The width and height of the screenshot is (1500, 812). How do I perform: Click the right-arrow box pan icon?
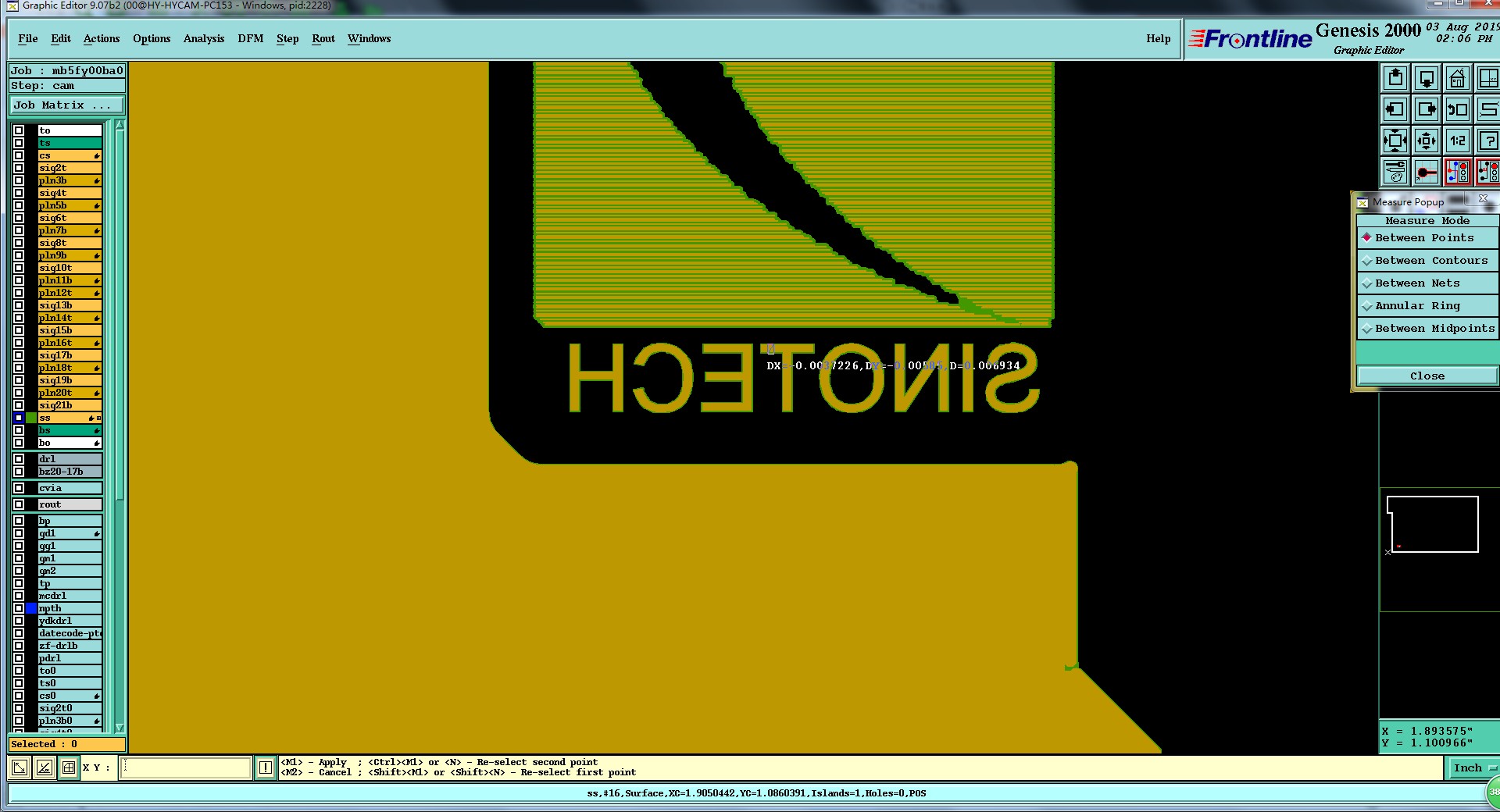pyautogui.click(x=1427, y=109)
